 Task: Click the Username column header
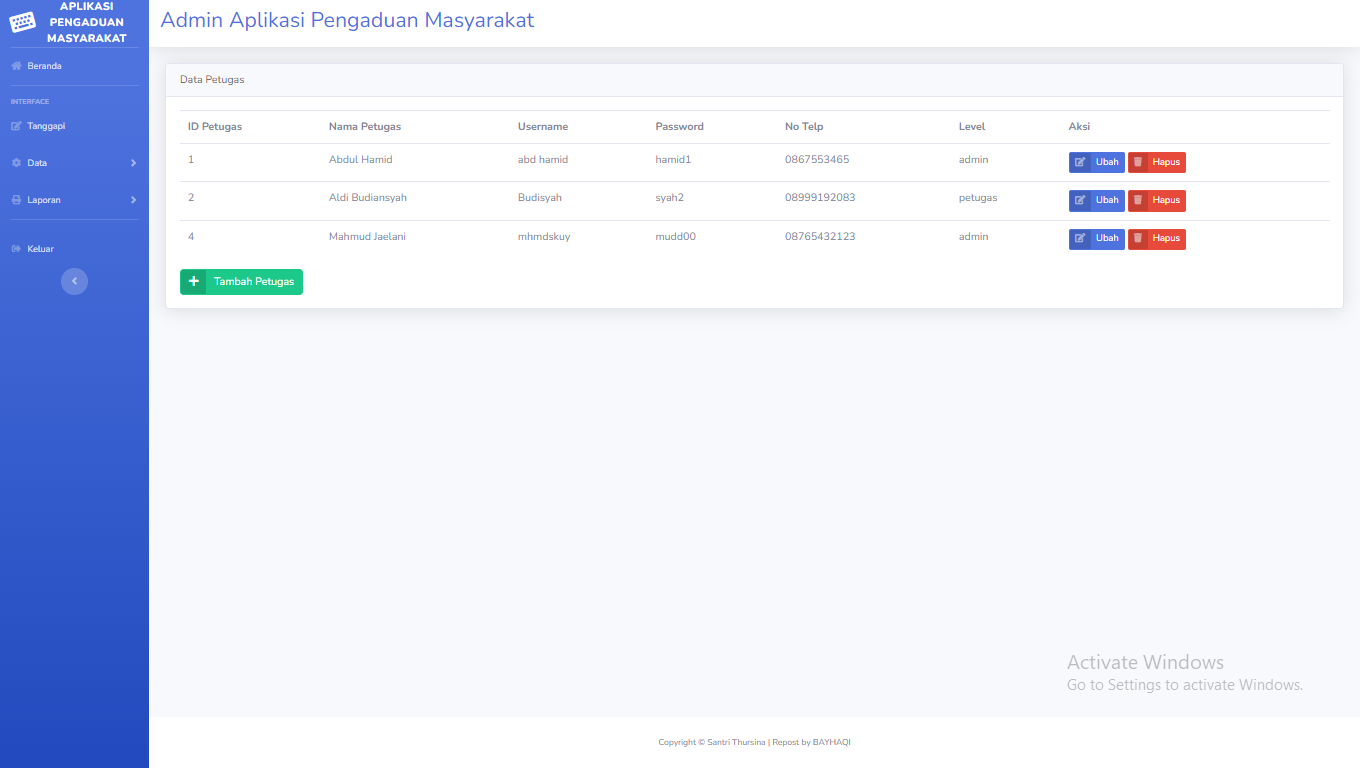(x=543, y=127)
